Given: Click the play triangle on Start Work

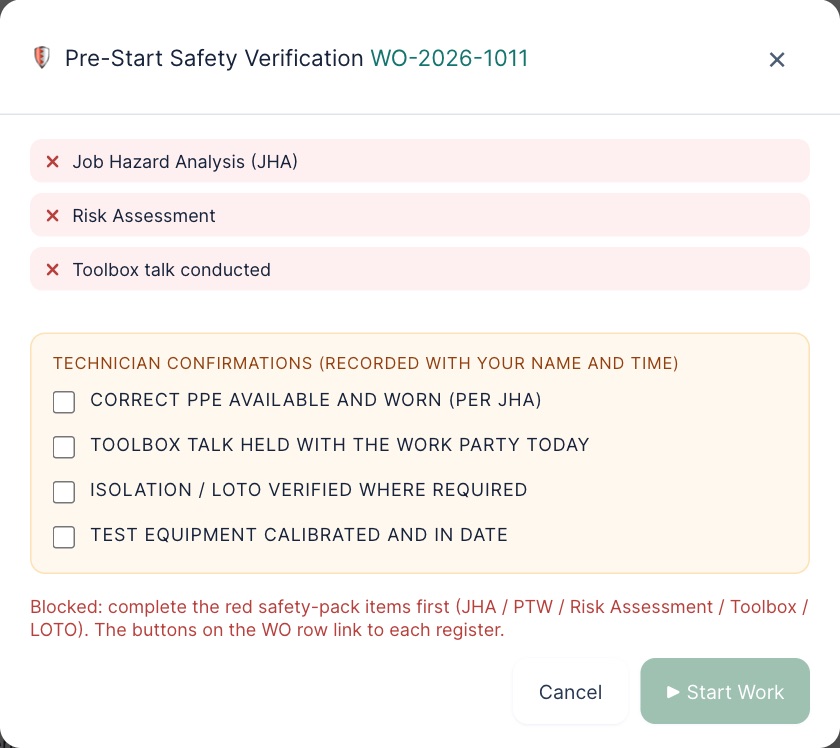Looking at the screenshot, I should pos(673,692).
